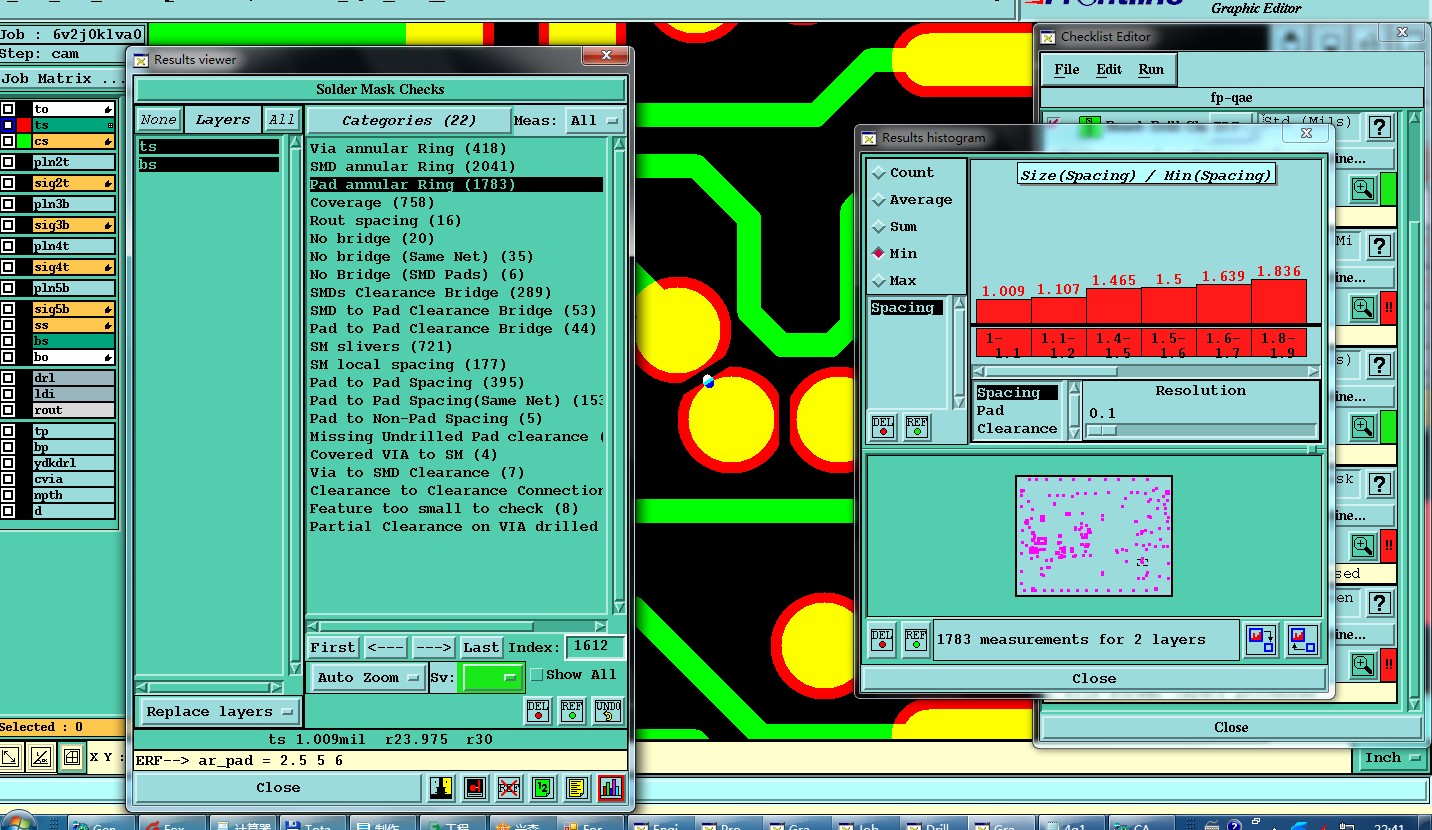
Task: Select 'SM slivers (721)' category
Action: pos(381,347)
